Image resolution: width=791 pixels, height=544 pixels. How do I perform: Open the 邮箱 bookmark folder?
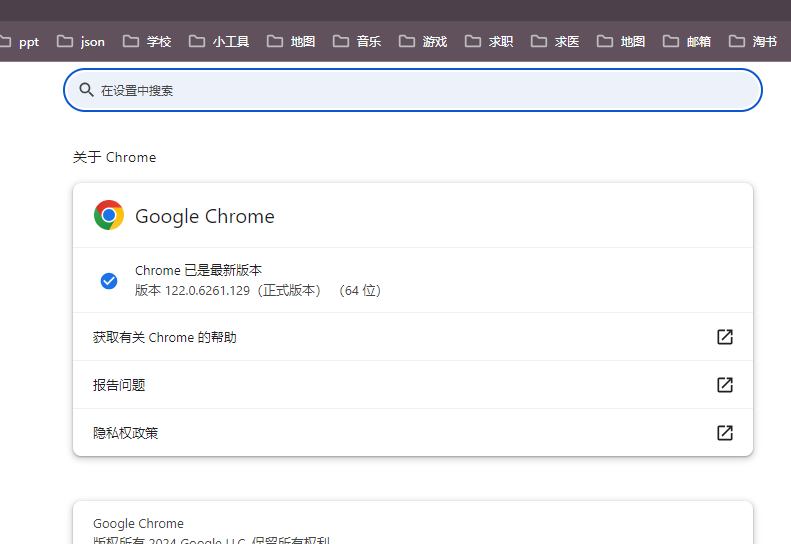coord(687,41)
